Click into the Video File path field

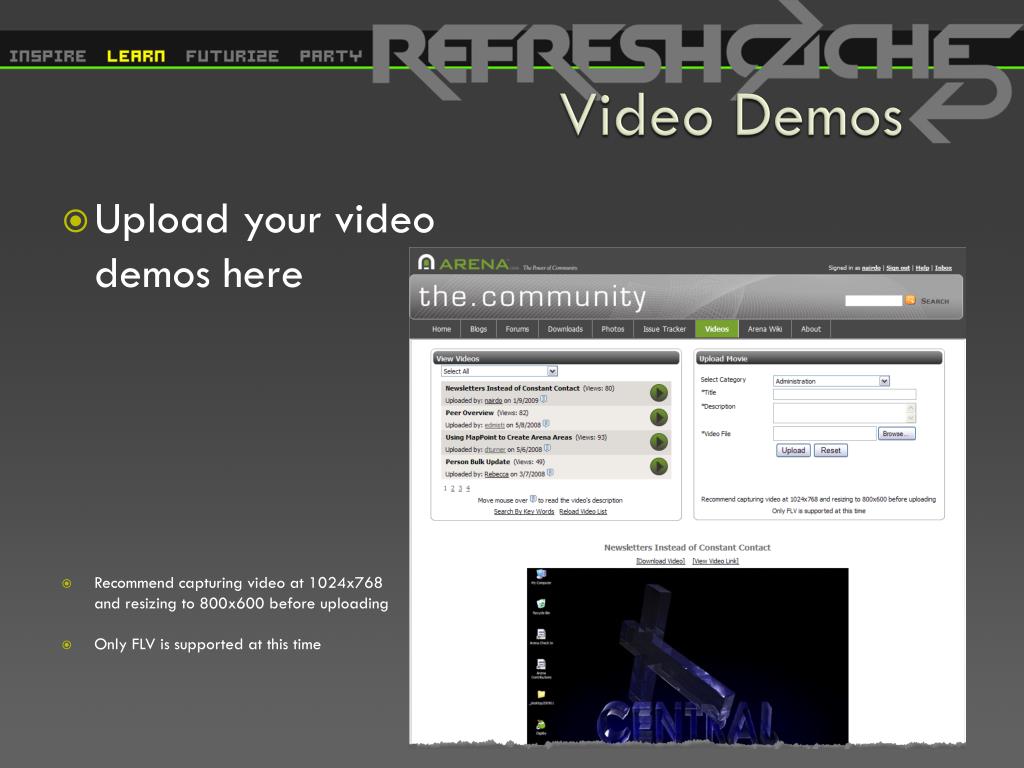(824, 434)
